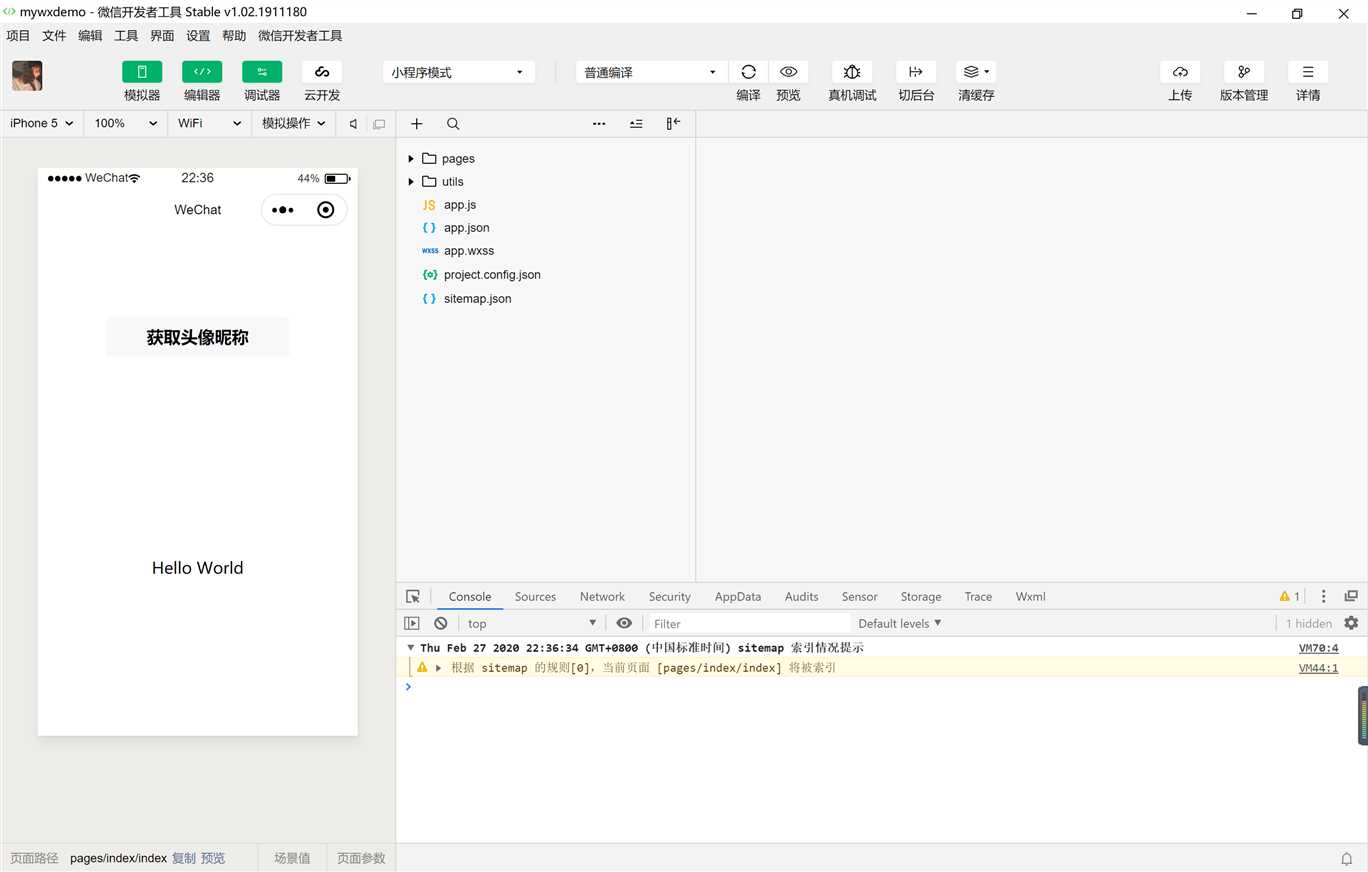
Task: Open the 文件 menu
Action: (54, 35)
